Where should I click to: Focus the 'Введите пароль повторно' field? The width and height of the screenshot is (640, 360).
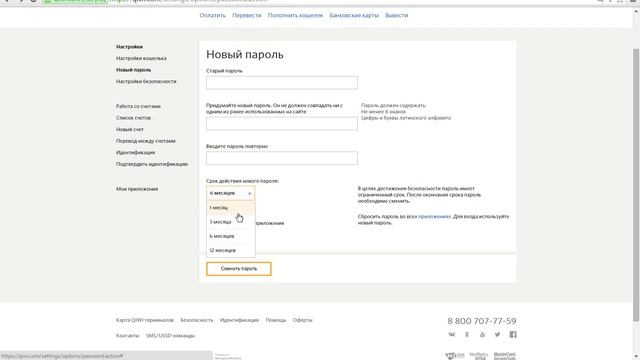point(282,158)
